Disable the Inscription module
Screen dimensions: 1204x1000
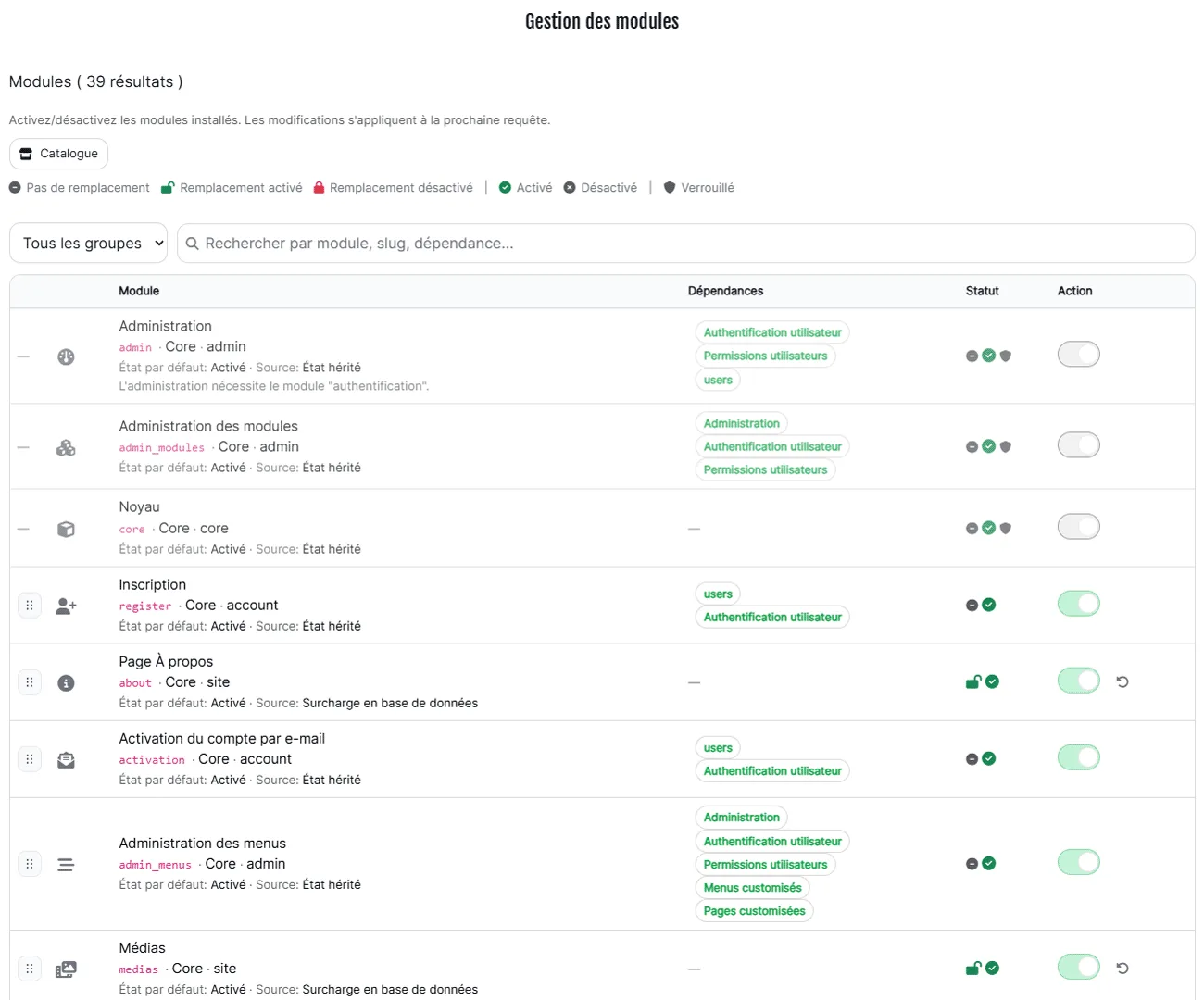pos(1079,604)
